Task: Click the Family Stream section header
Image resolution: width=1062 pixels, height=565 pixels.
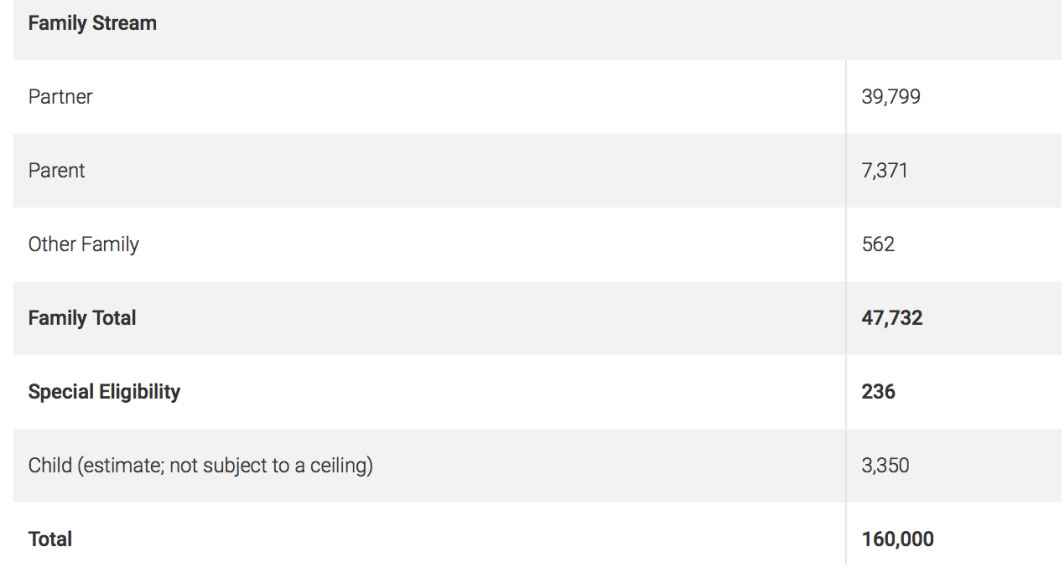Action: click(x=92, y=23)
